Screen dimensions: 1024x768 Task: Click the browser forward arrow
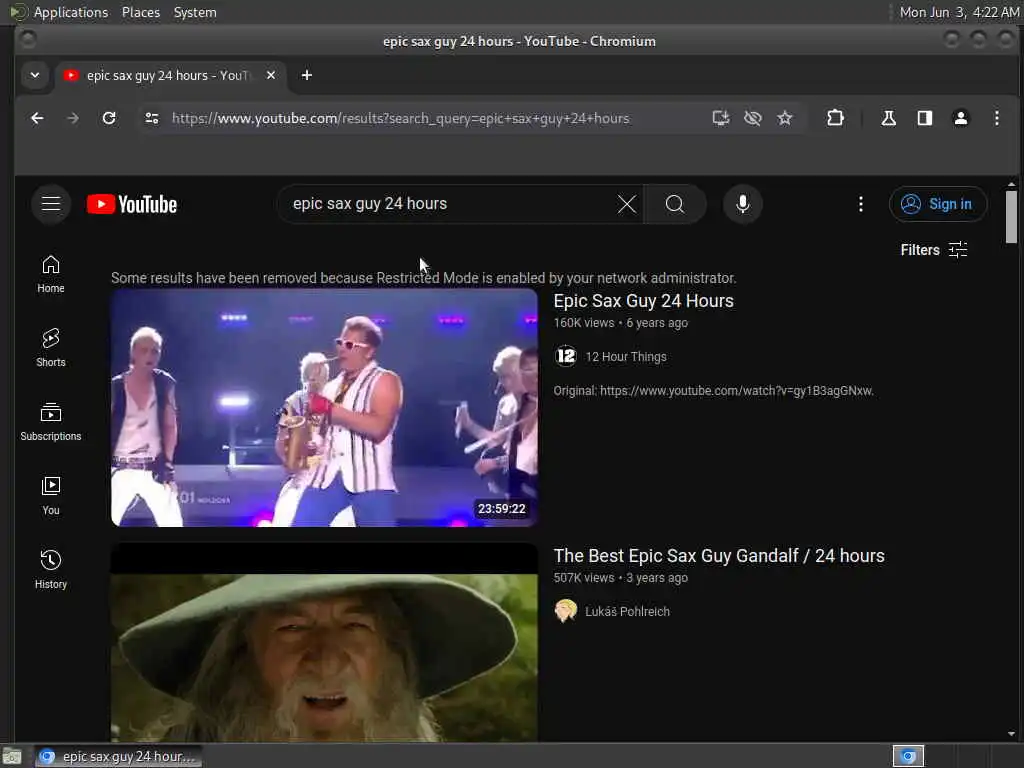point(73,118)
